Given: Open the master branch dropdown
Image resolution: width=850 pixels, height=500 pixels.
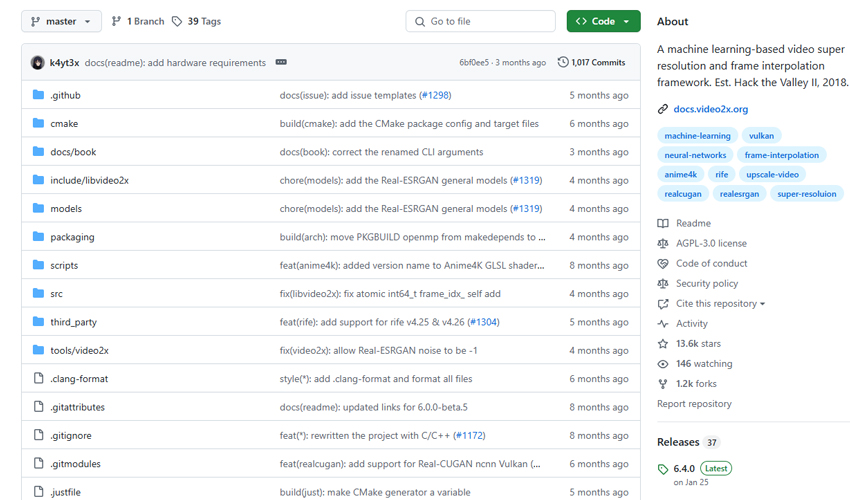Looking at the screenshot, I should click(61, 21).
